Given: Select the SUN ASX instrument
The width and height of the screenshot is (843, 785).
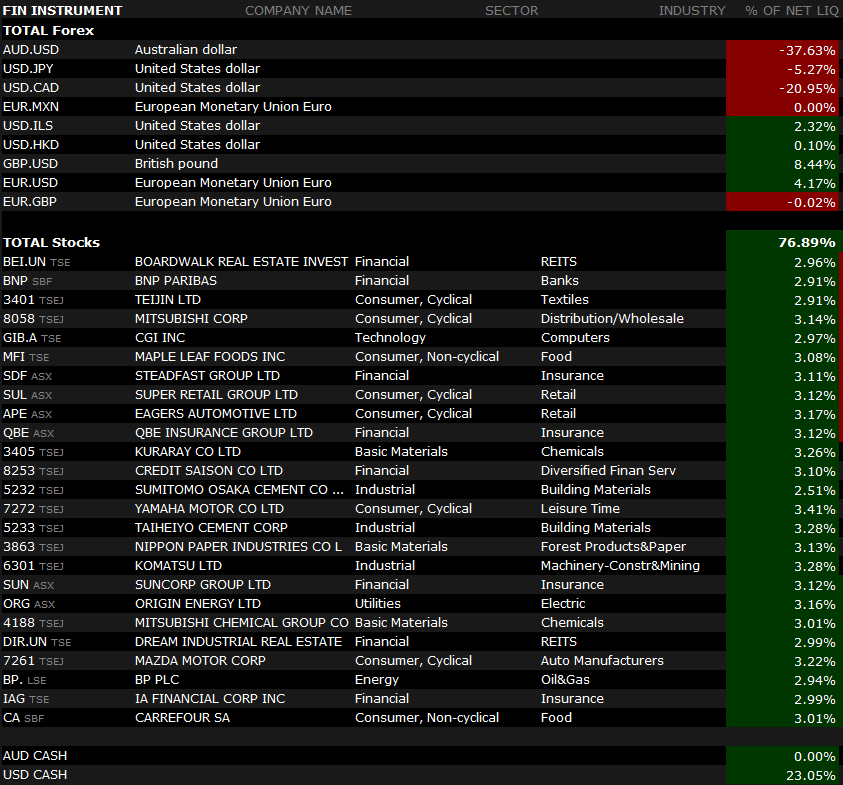Looking at the screenshot, I should (28, 585).
